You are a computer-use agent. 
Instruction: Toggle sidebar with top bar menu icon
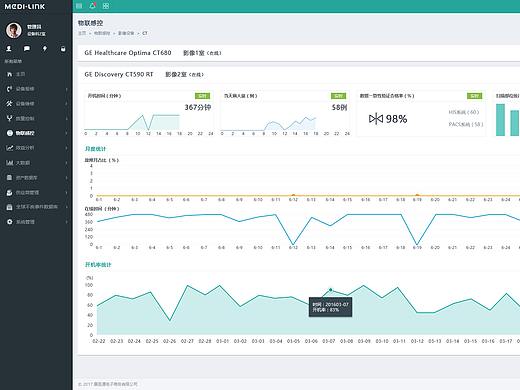[x=79, y=6]
